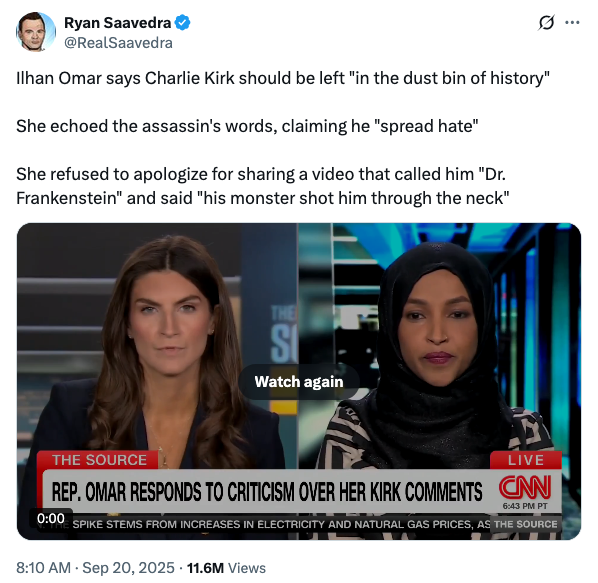This screenshot has width=598, height=583.
Task: Open the 8:10 AM Sep 20, 2025 timestamp
Action: 95,568
